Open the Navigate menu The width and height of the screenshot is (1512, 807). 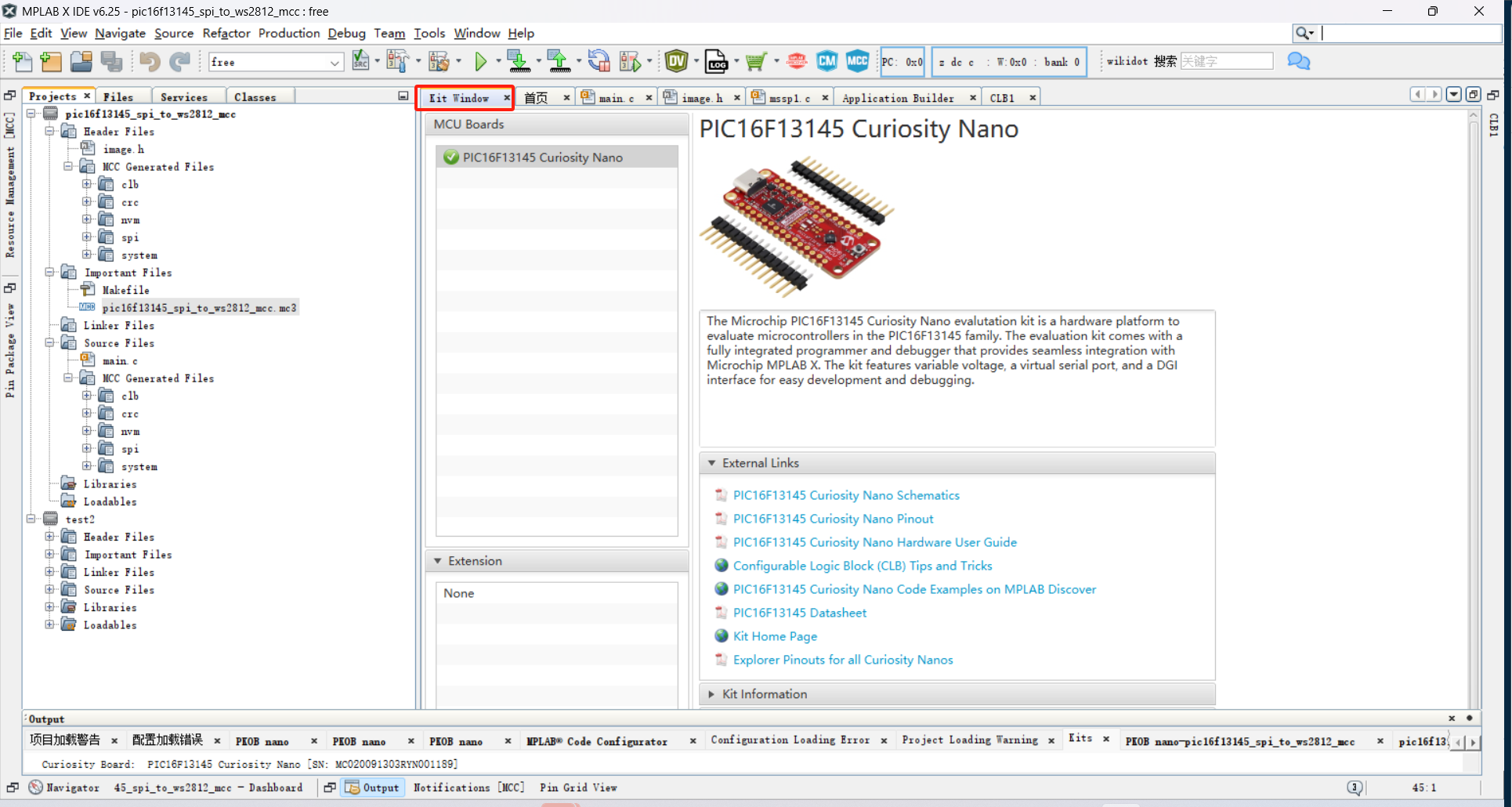coord(120,33)
